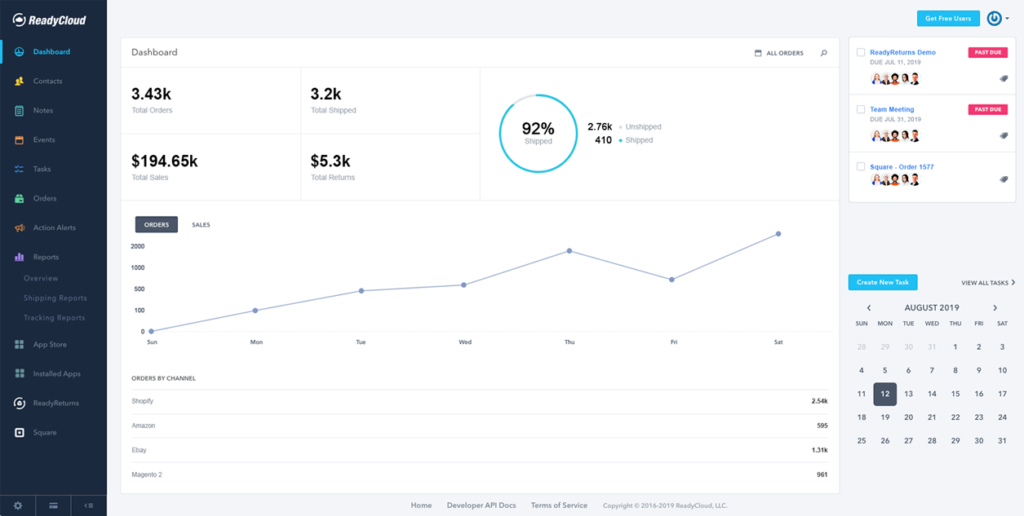Click the Shopify channel row
Image resolution: width=1024 pixels, height=516 pixels.
click(x=480, y=401)
